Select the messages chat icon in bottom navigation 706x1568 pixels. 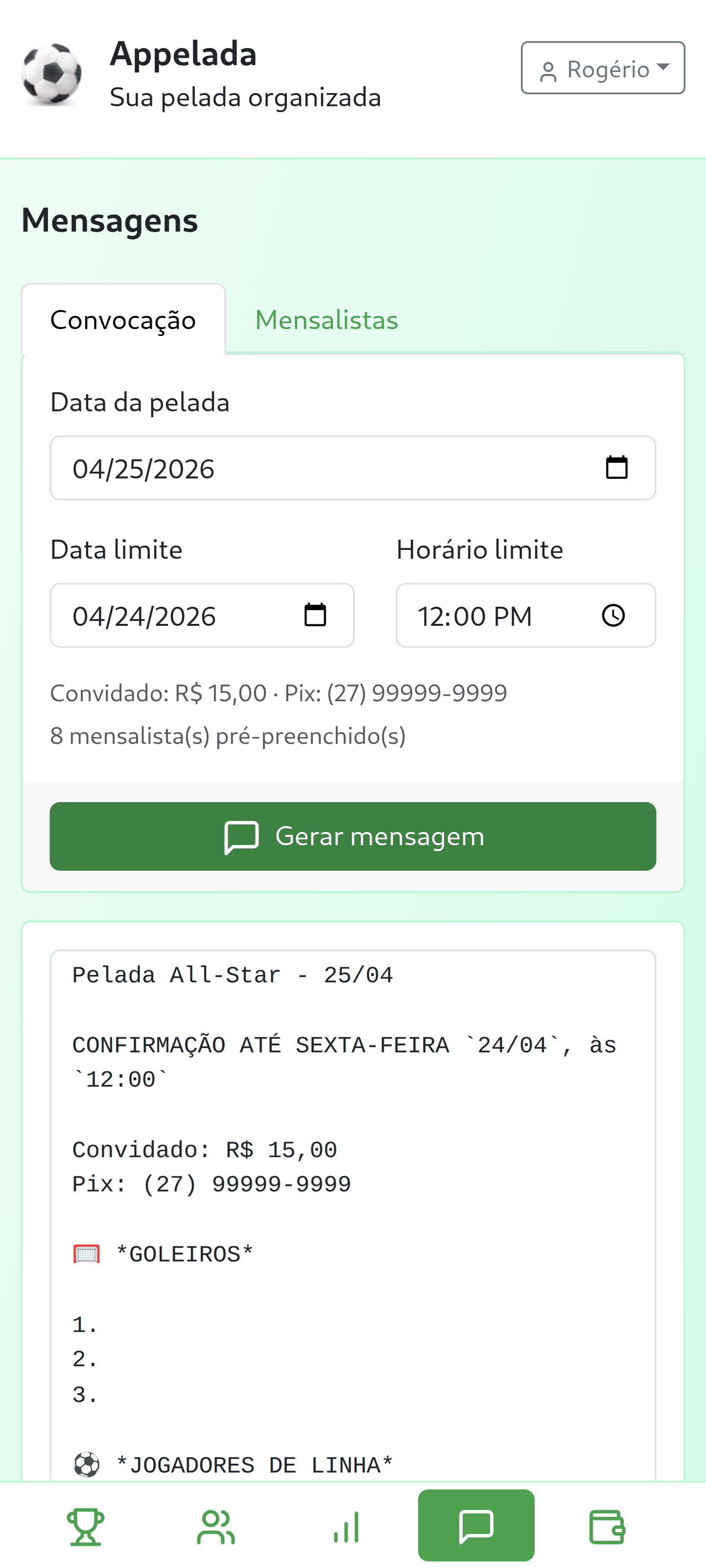pos(476,1525)
